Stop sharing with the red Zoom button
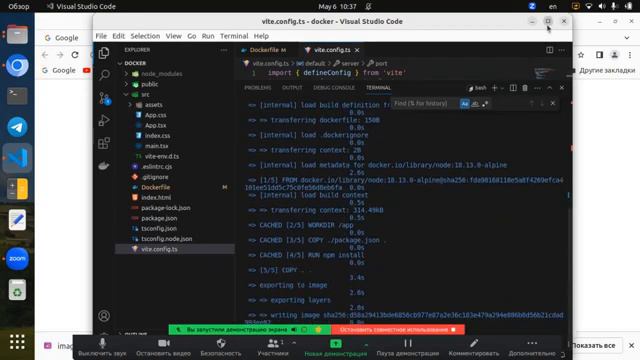This screenshot has height=360, width=640. (398, 329)
